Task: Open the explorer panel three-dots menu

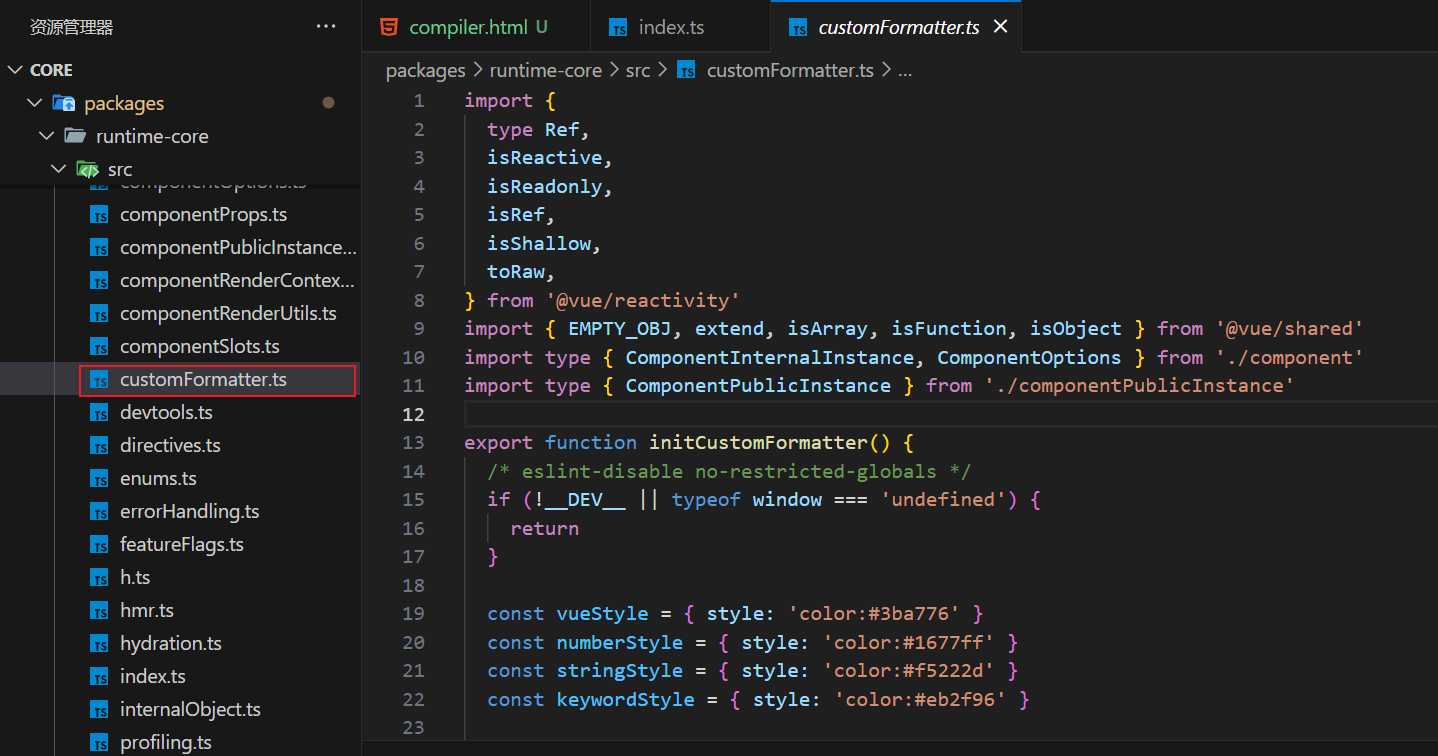Action: (326, 27)
